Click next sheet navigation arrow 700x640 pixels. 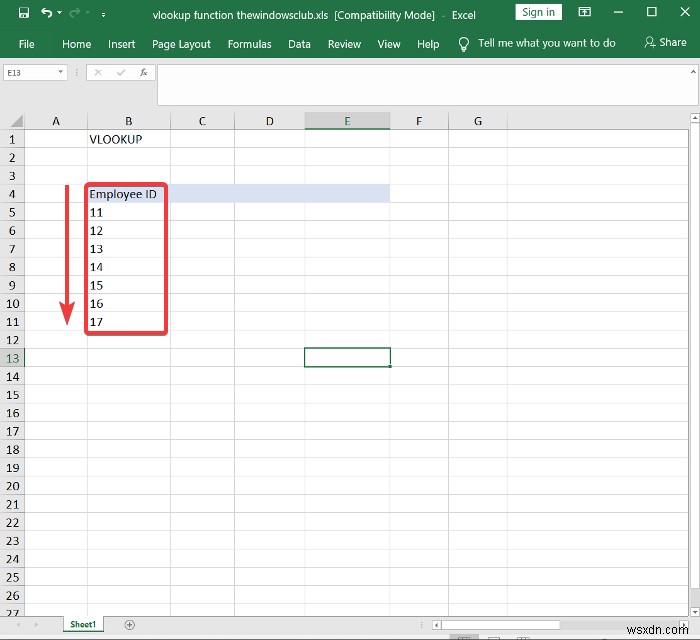[36, 625]
